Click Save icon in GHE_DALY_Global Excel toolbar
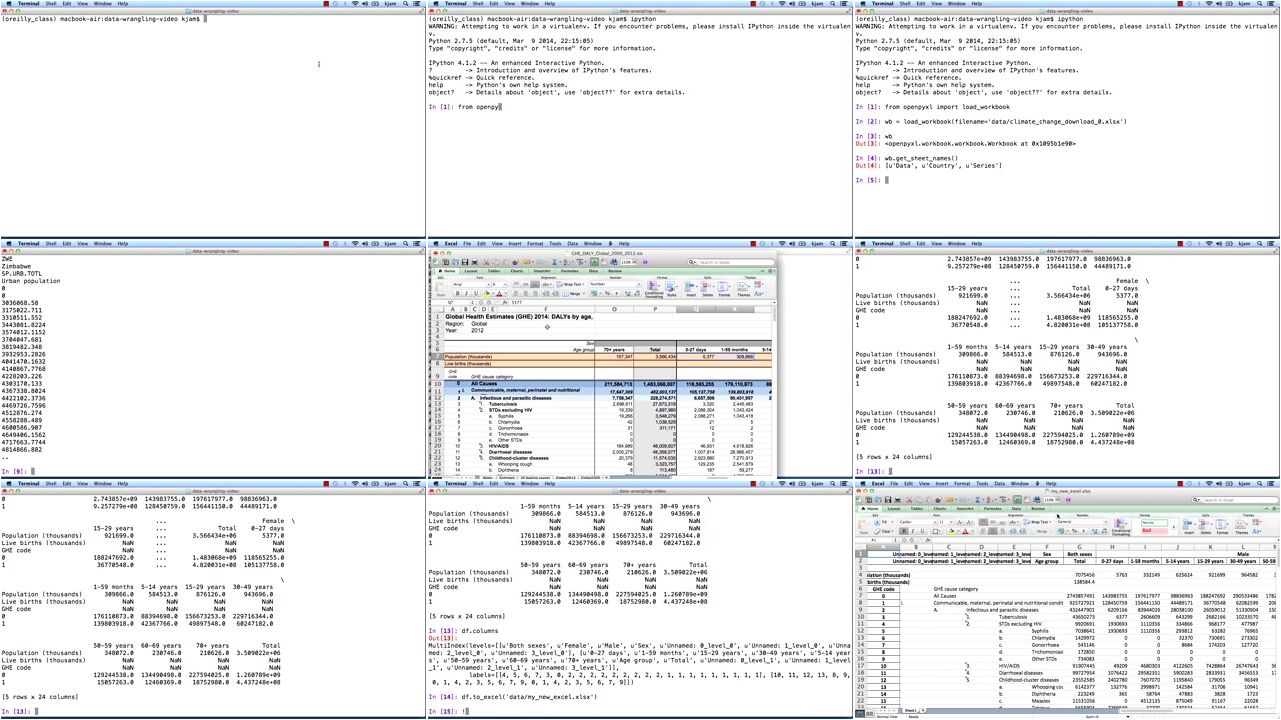Screen dimensions: 1281x720 tap(464, 262)
